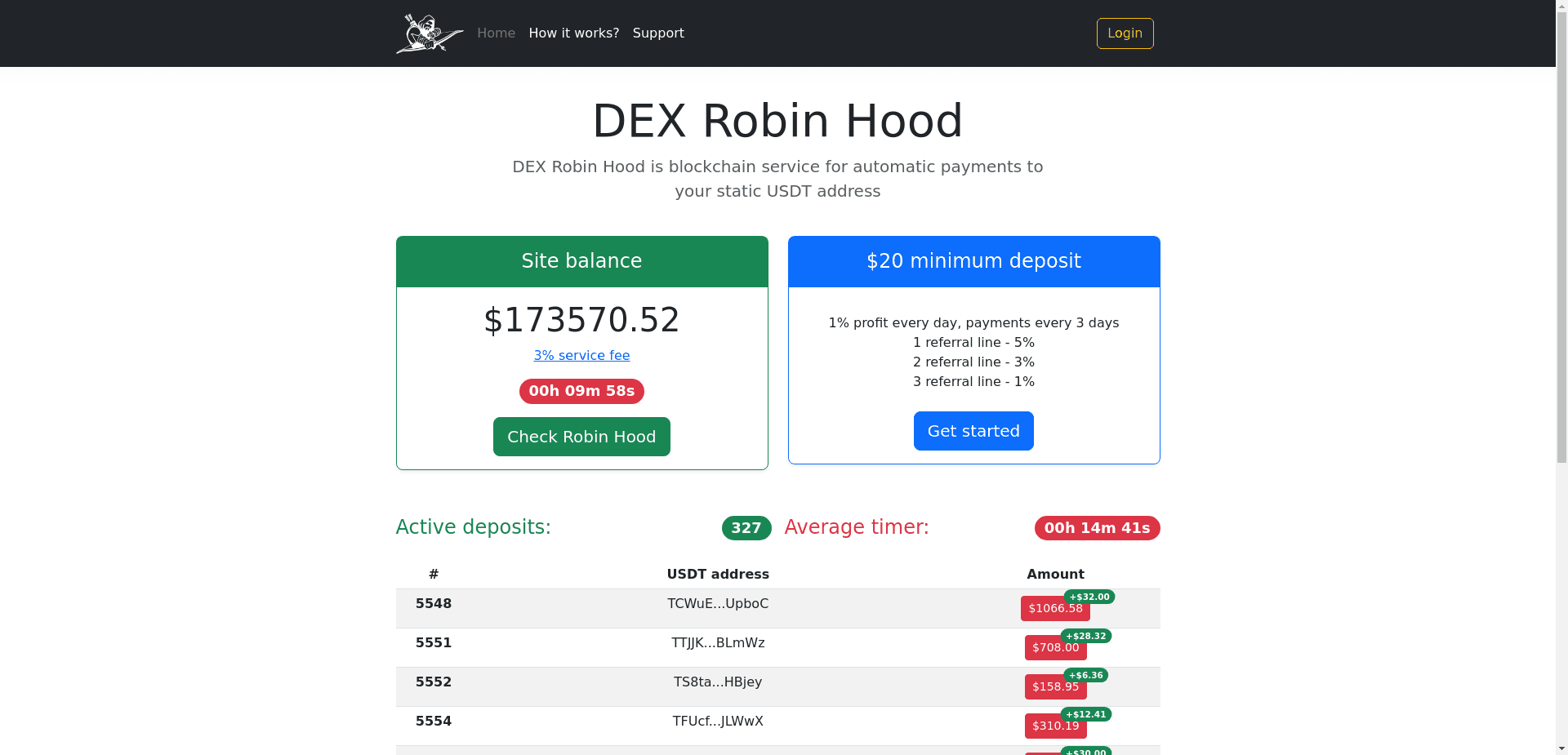This screenshot has height=755, width=1568.
Task: Visit the Support page
Action: tap(658, 33)
